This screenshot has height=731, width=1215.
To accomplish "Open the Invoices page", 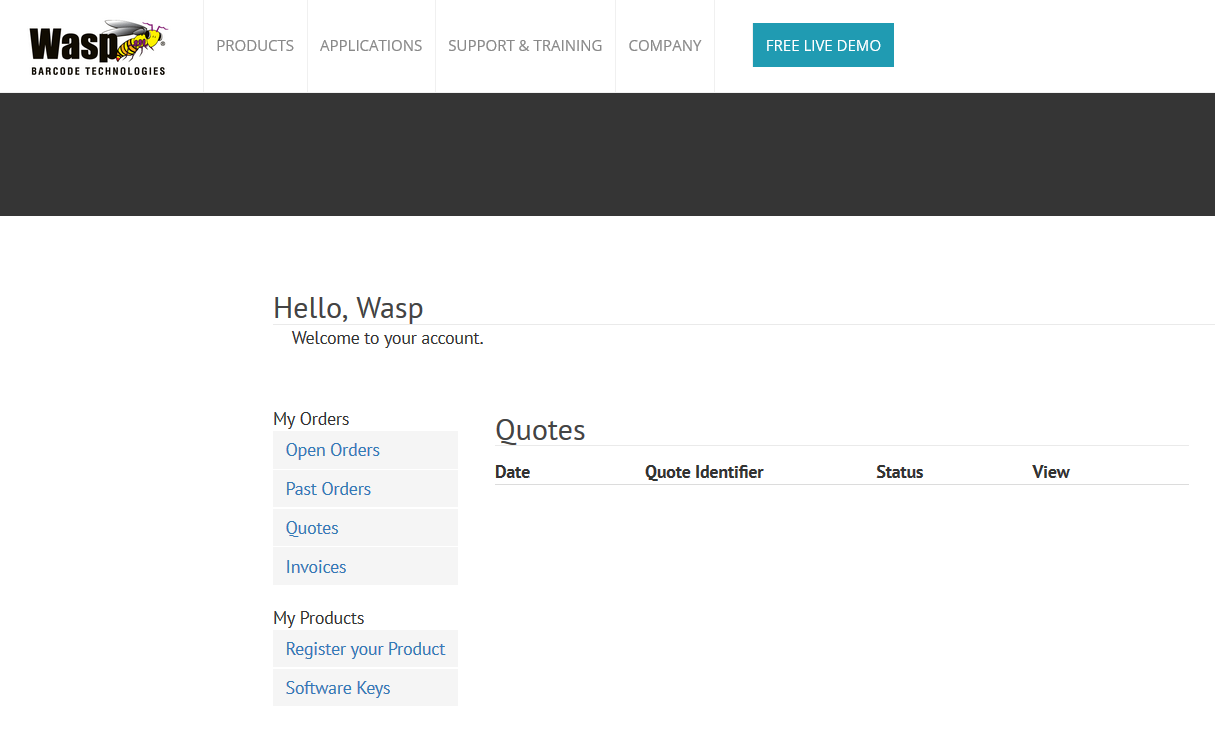I will [365, 567].
